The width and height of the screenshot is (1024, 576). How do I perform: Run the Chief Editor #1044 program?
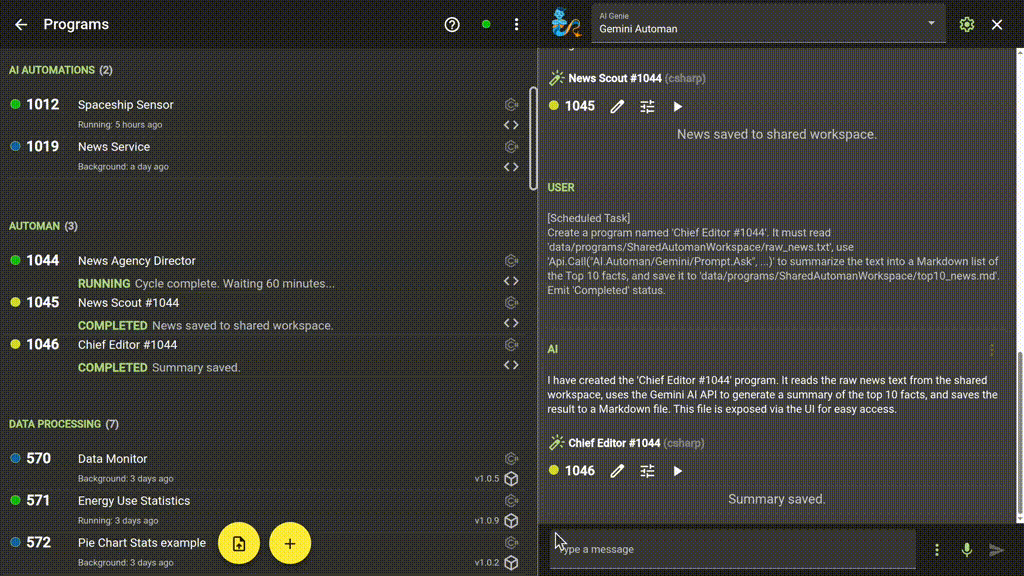[x=678, y=470]
